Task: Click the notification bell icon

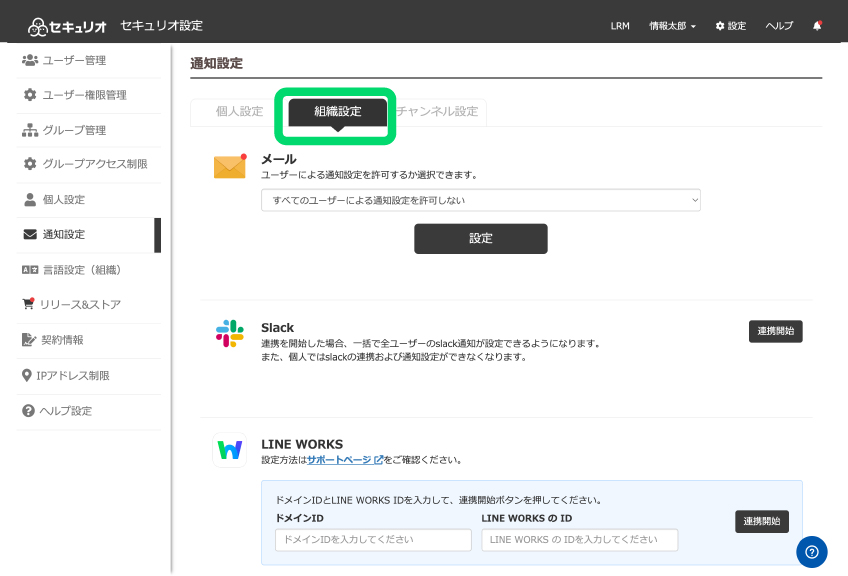Action: pyautogui.click(x=817, y=26)
